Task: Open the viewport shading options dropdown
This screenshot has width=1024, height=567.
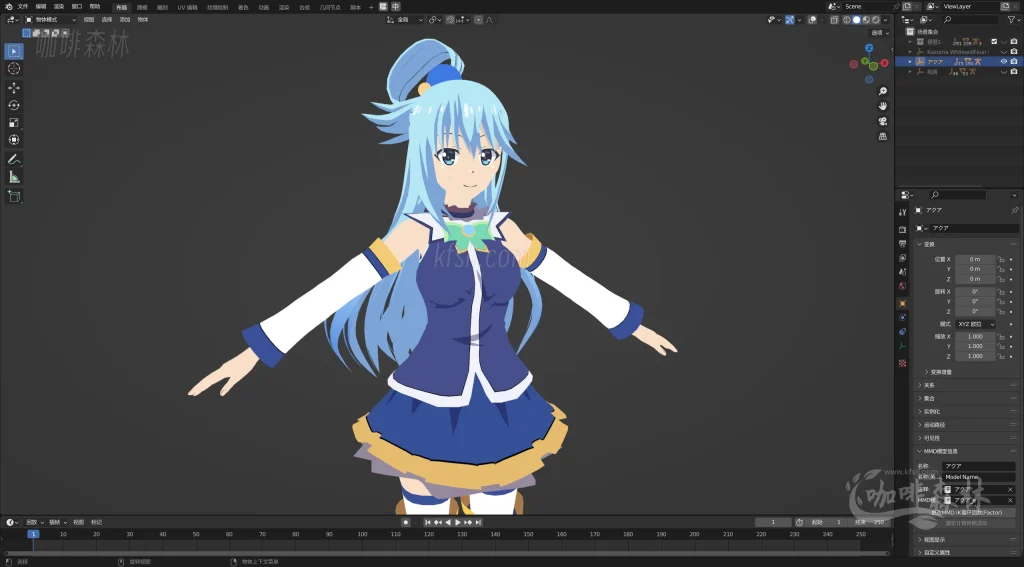Action: coord(886,20)
